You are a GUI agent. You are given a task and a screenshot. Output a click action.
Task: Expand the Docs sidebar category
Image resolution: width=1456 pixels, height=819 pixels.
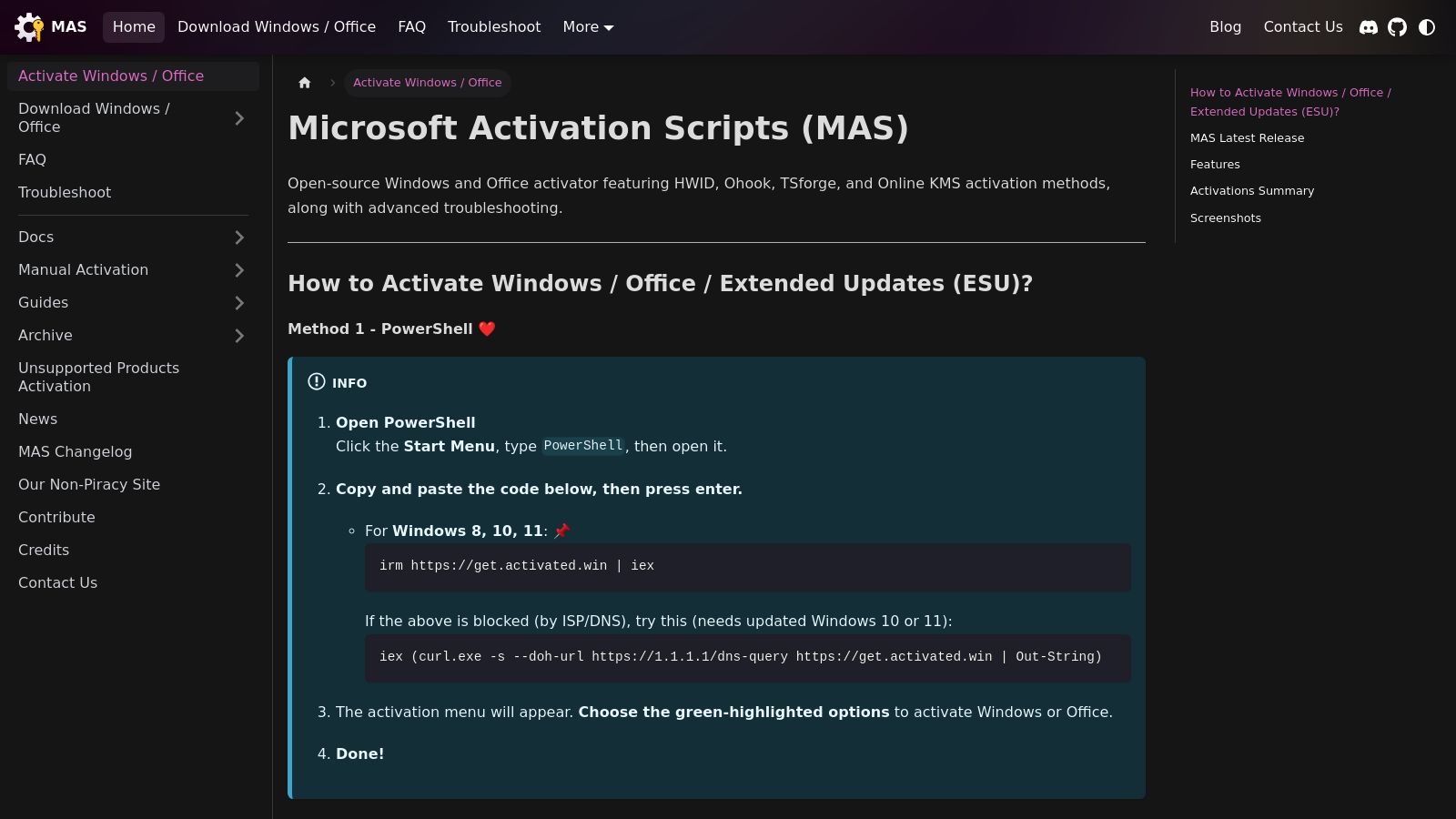tap(239, 238)
